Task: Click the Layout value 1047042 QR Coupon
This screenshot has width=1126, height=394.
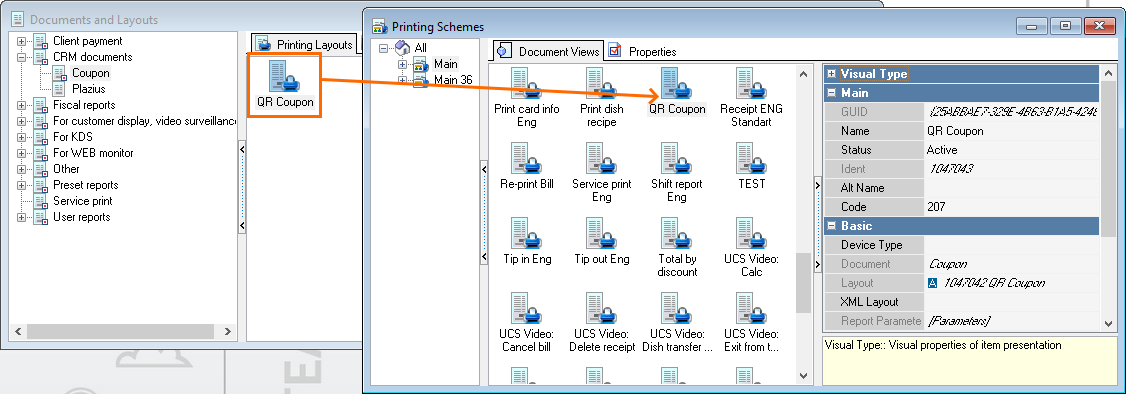Action: (1011, 283)
